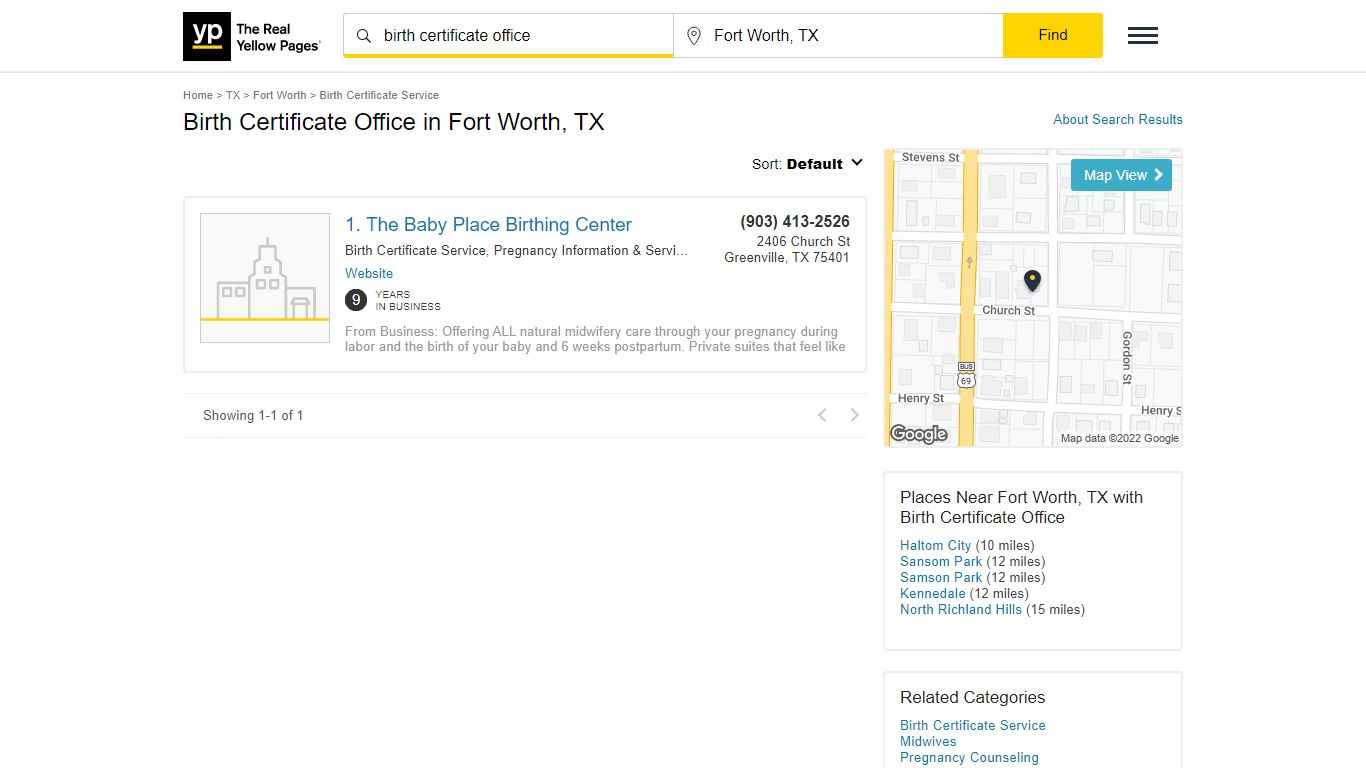Open Pregnancy Counseling related category
Viewport: 1366px width, 768px height.
(969, 757)
